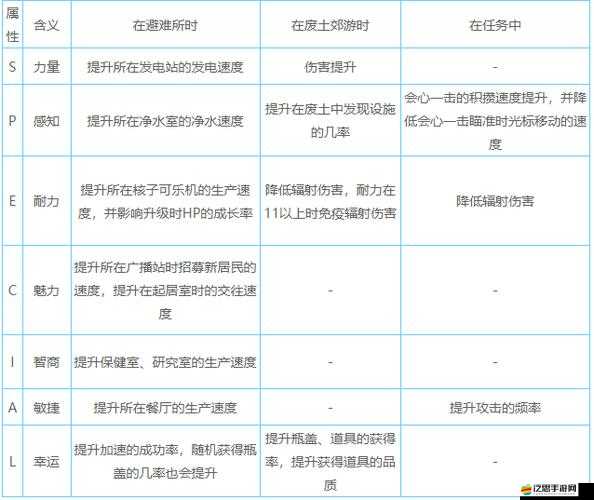This screenshot has width=594, height=500.
Task: Click the cell '智商'
Action: (x=47, y=362)
